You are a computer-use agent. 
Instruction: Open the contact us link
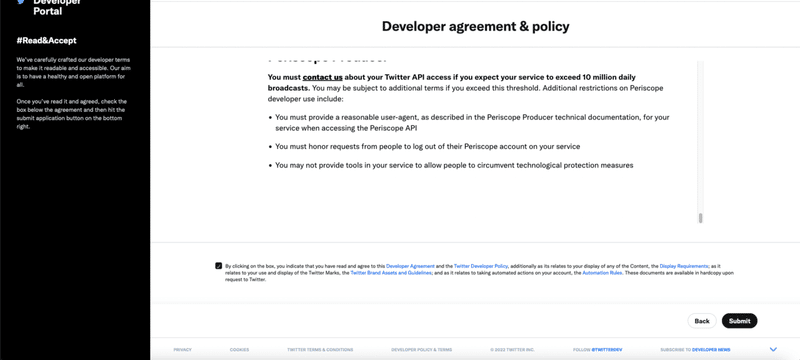point(322,78)
